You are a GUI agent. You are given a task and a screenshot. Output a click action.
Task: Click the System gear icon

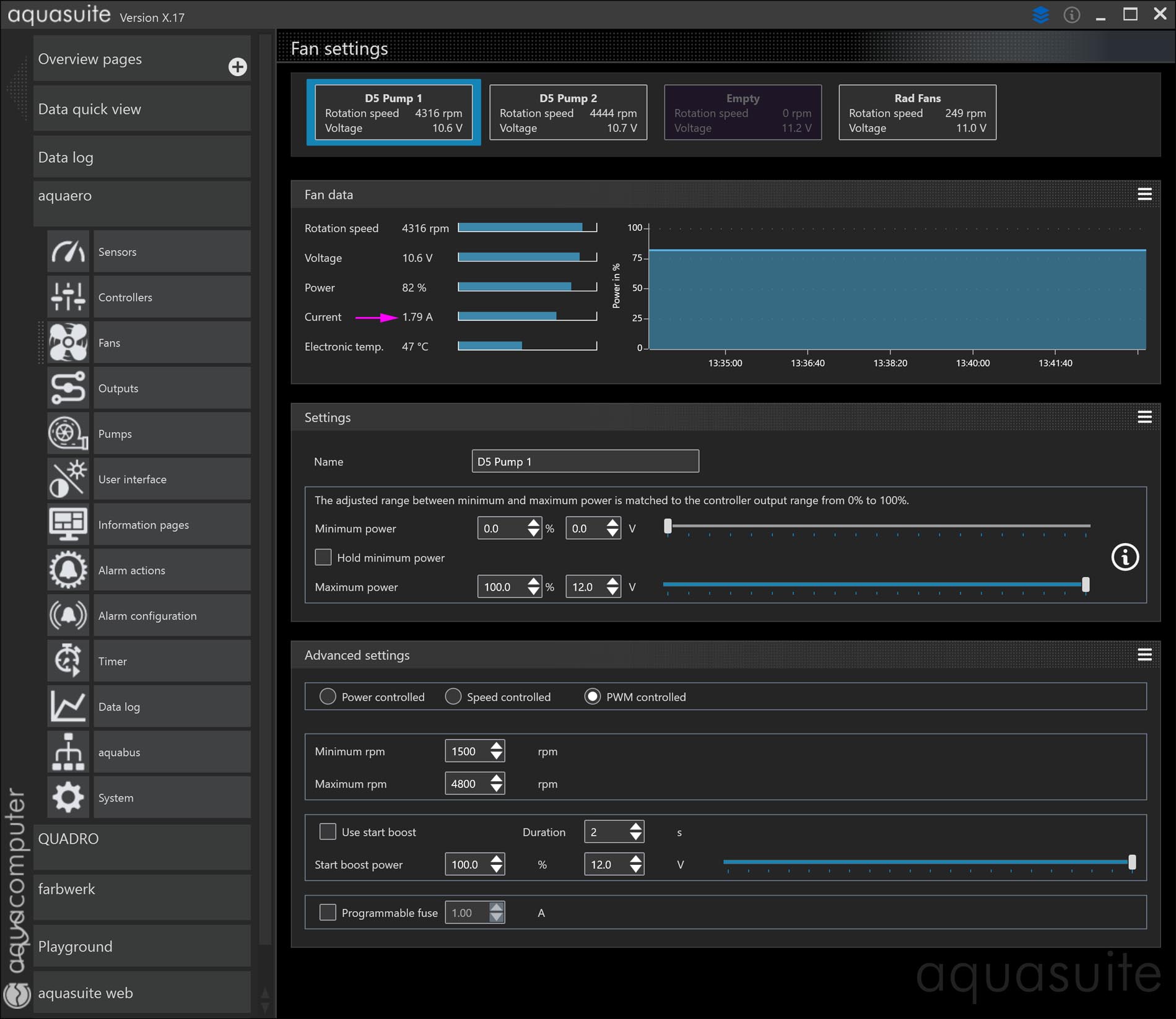[x=68, y=797]
